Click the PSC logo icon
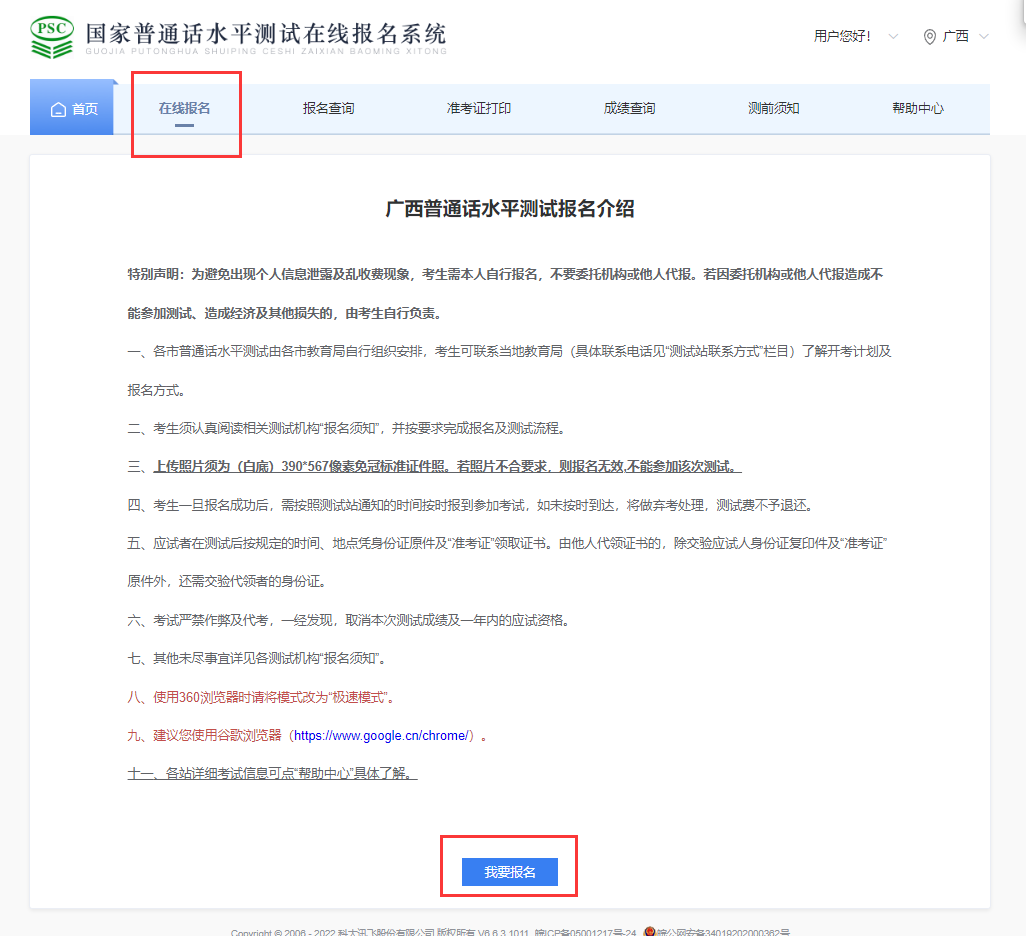This screenshot has height=936, width=1026. point(52,35)
